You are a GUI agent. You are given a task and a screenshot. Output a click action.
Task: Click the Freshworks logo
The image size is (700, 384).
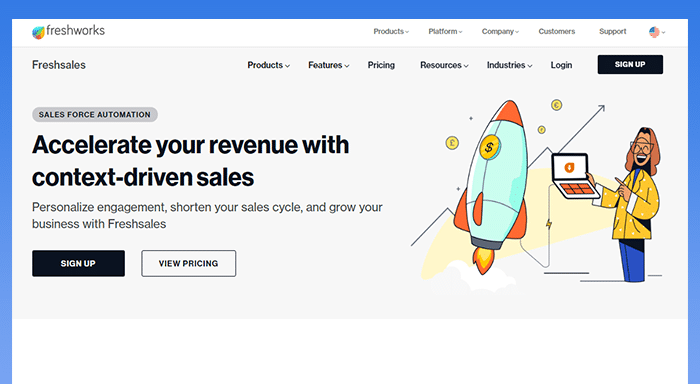(x=68, y=31)
